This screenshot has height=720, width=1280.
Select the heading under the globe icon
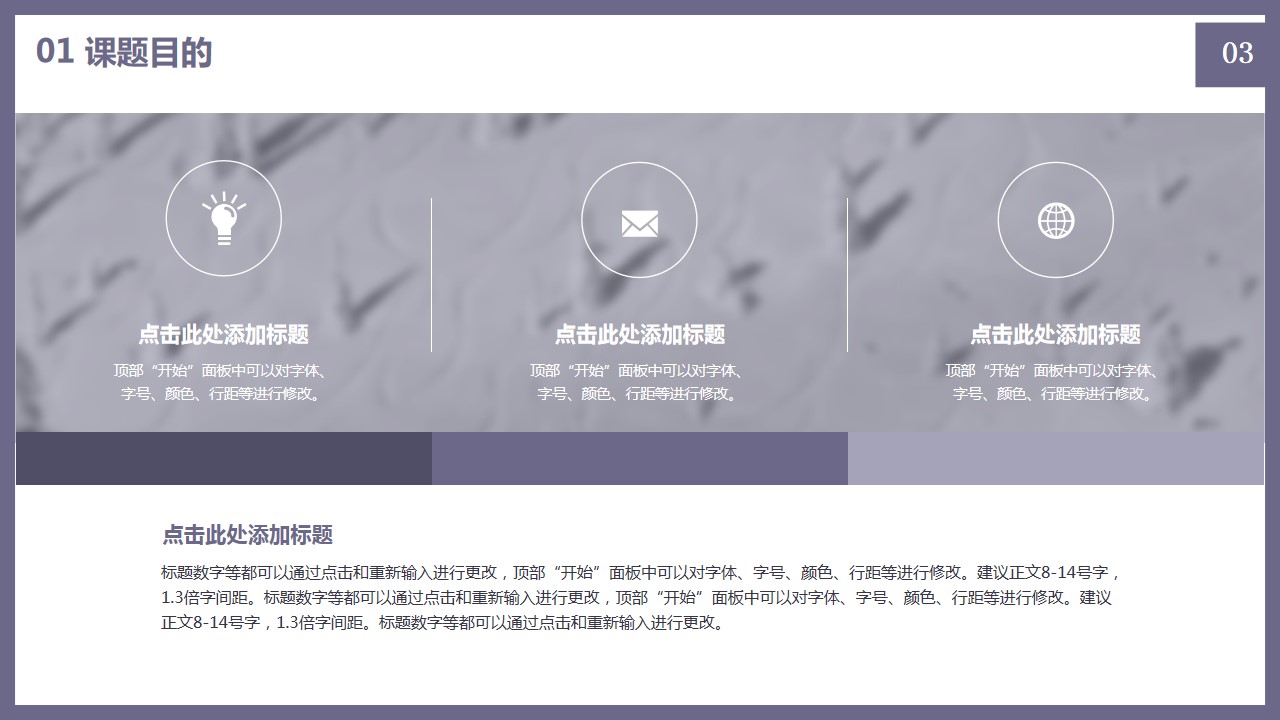(1056, 334)
